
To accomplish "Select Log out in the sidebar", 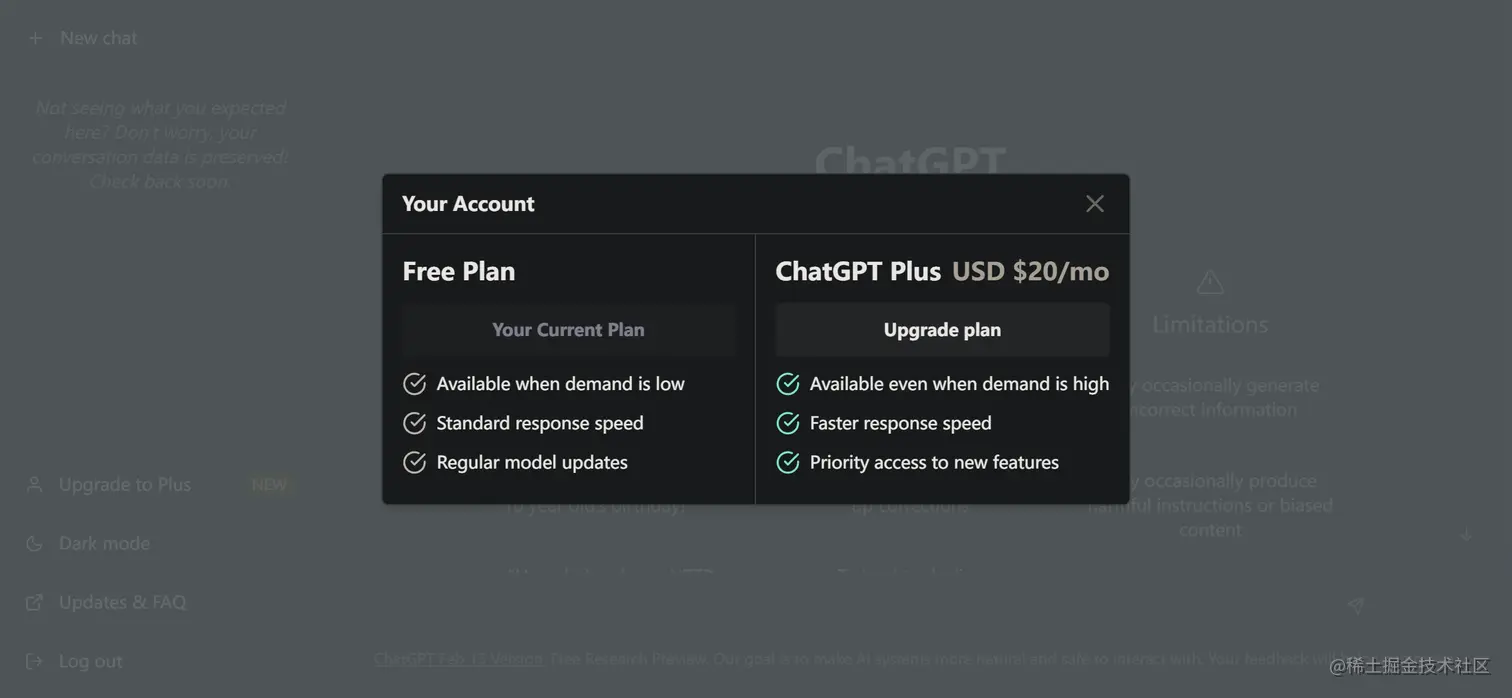I will click(x=90, y=661).
